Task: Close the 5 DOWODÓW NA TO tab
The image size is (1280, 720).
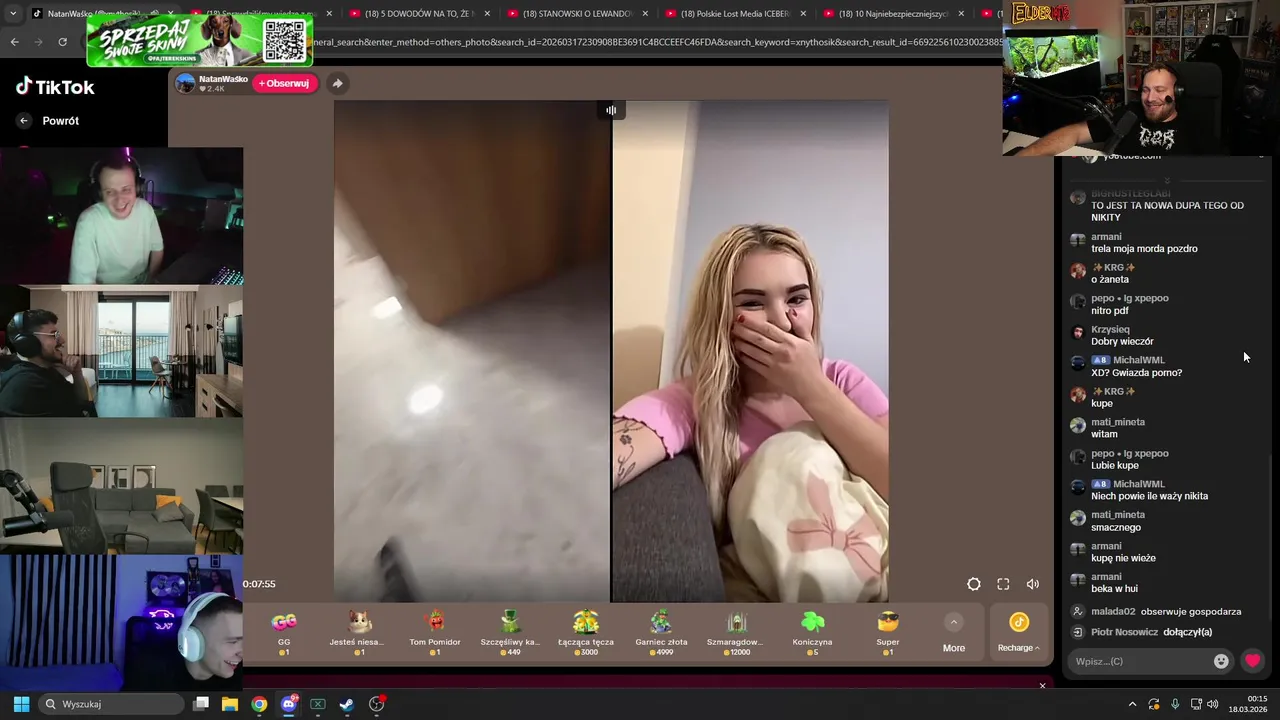Action: [487, 13]
